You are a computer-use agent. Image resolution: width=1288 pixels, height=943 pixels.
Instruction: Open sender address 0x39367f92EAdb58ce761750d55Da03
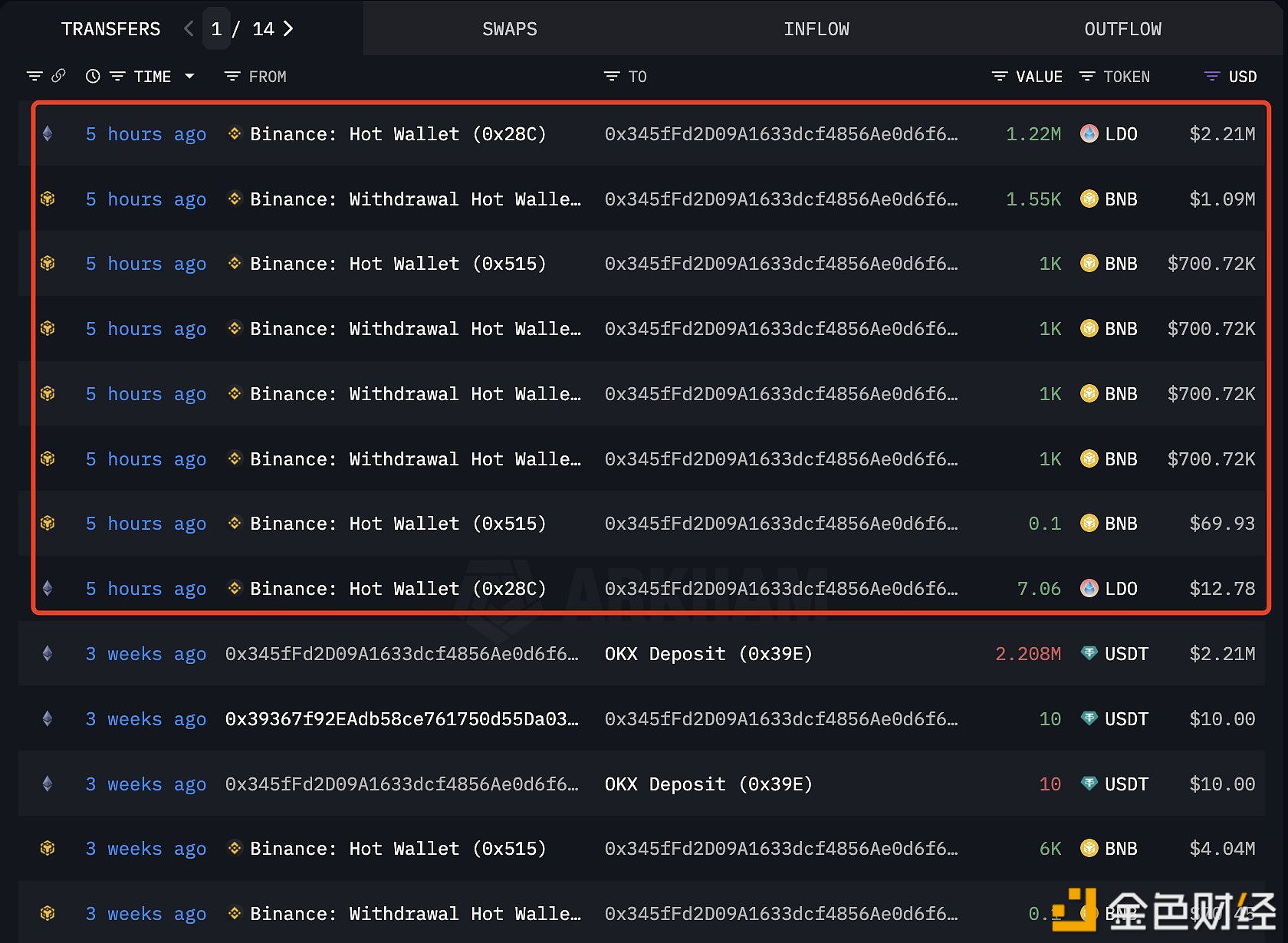pos(402,719)
